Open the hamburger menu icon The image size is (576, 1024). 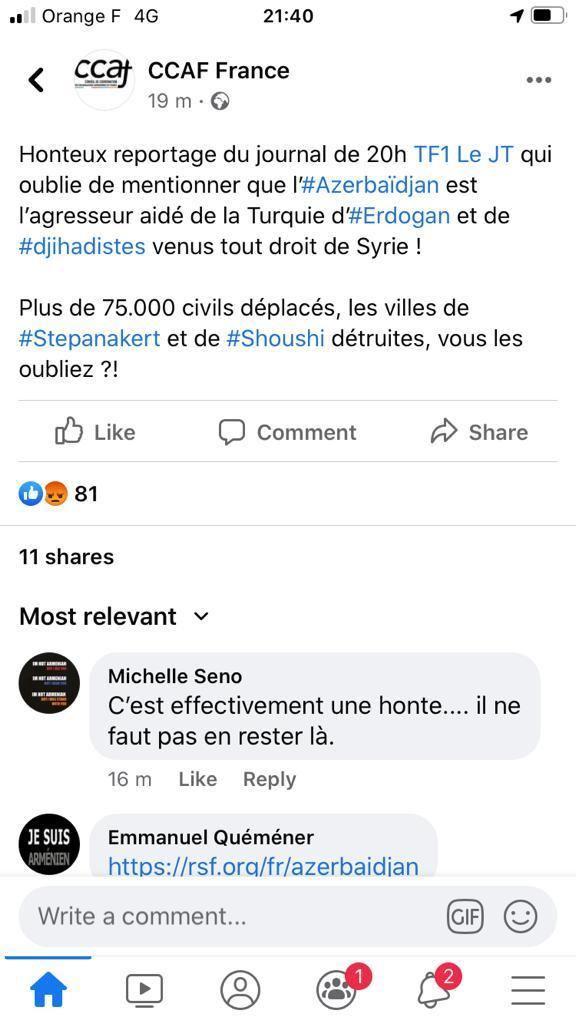click(528, 991)
